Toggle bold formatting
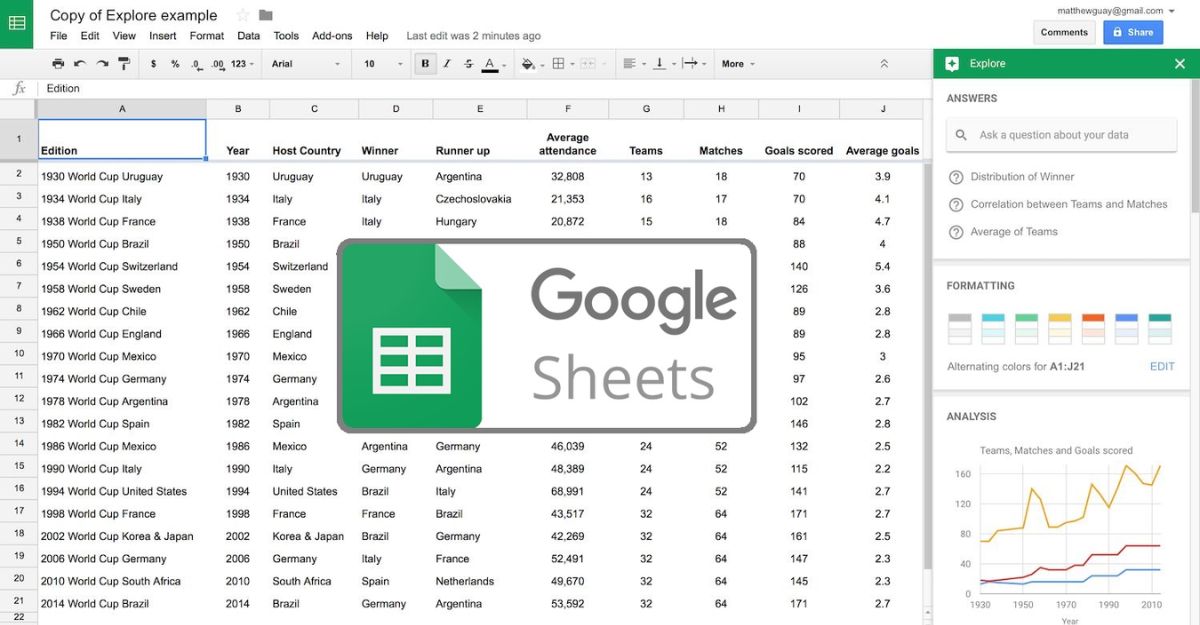The image size is (1200, 625). click(x=425, y=64)
